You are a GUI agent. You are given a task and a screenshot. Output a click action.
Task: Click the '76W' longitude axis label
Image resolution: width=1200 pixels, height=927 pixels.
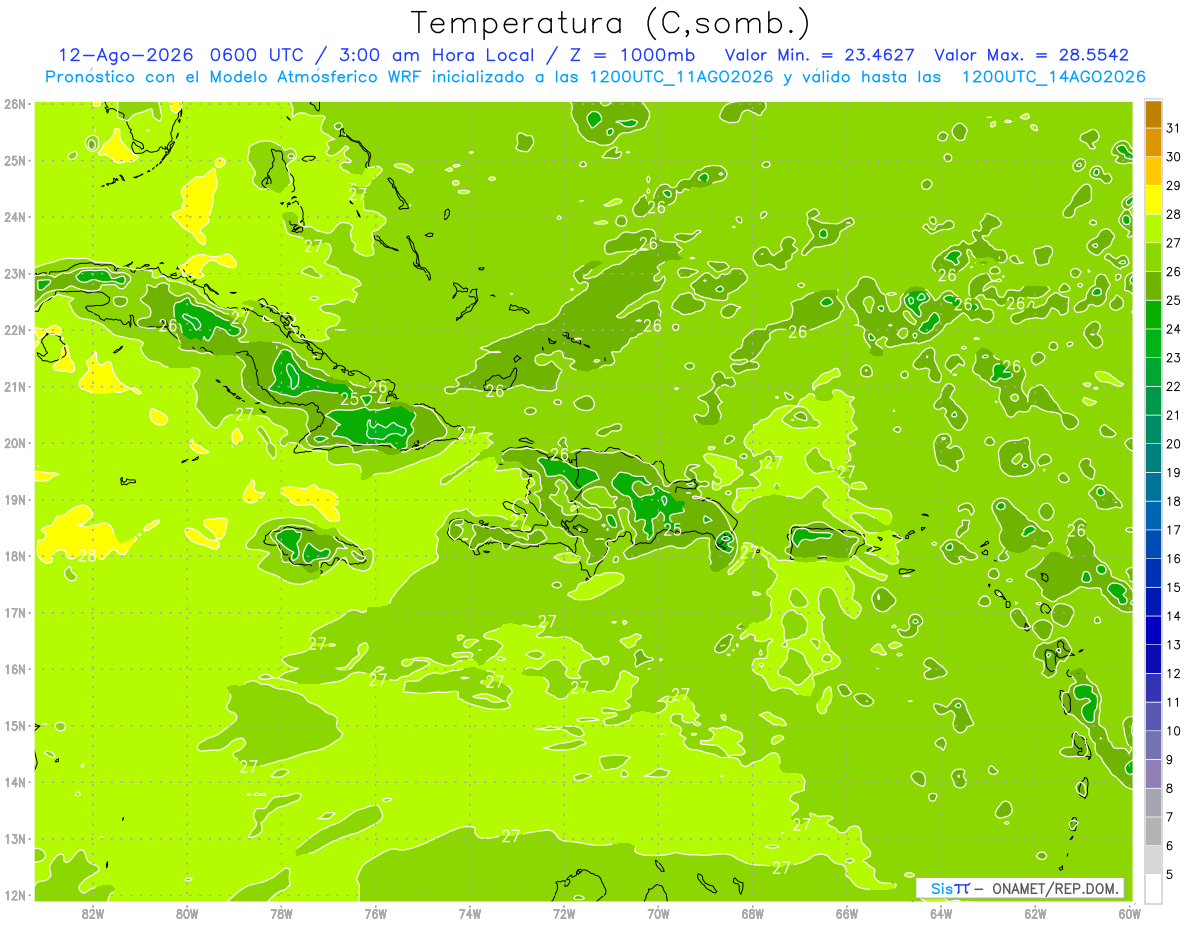tap(376, 912)
